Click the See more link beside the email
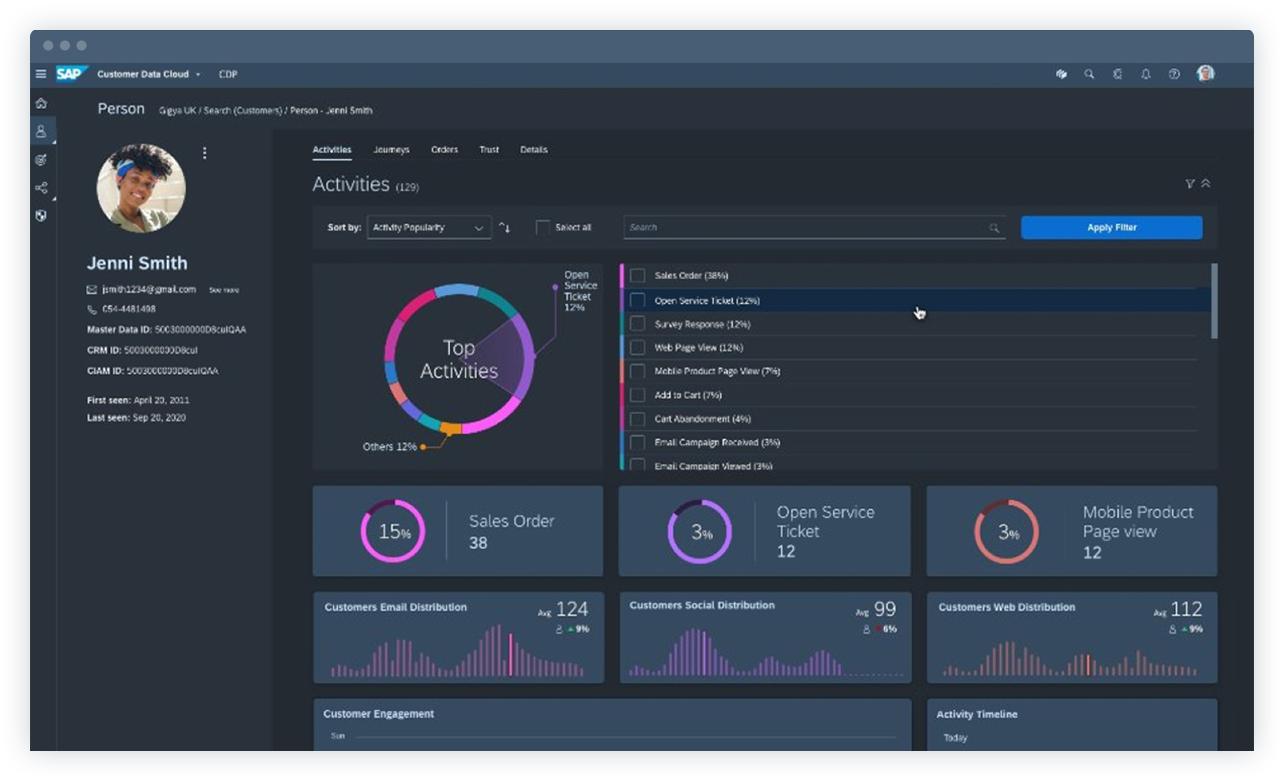1284x780 pixels. pos(225,289)
